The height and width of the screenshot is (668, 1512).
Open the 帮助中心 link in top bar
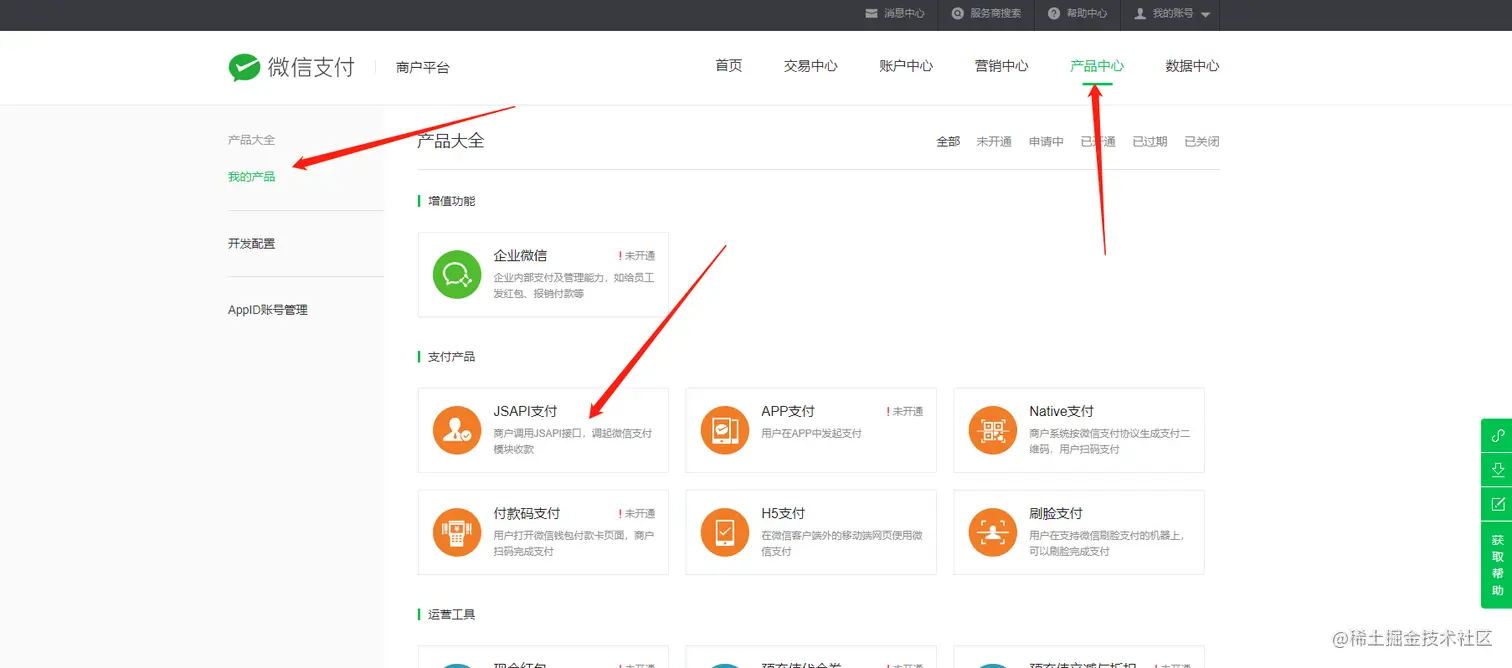click(x=1087, y=14)
